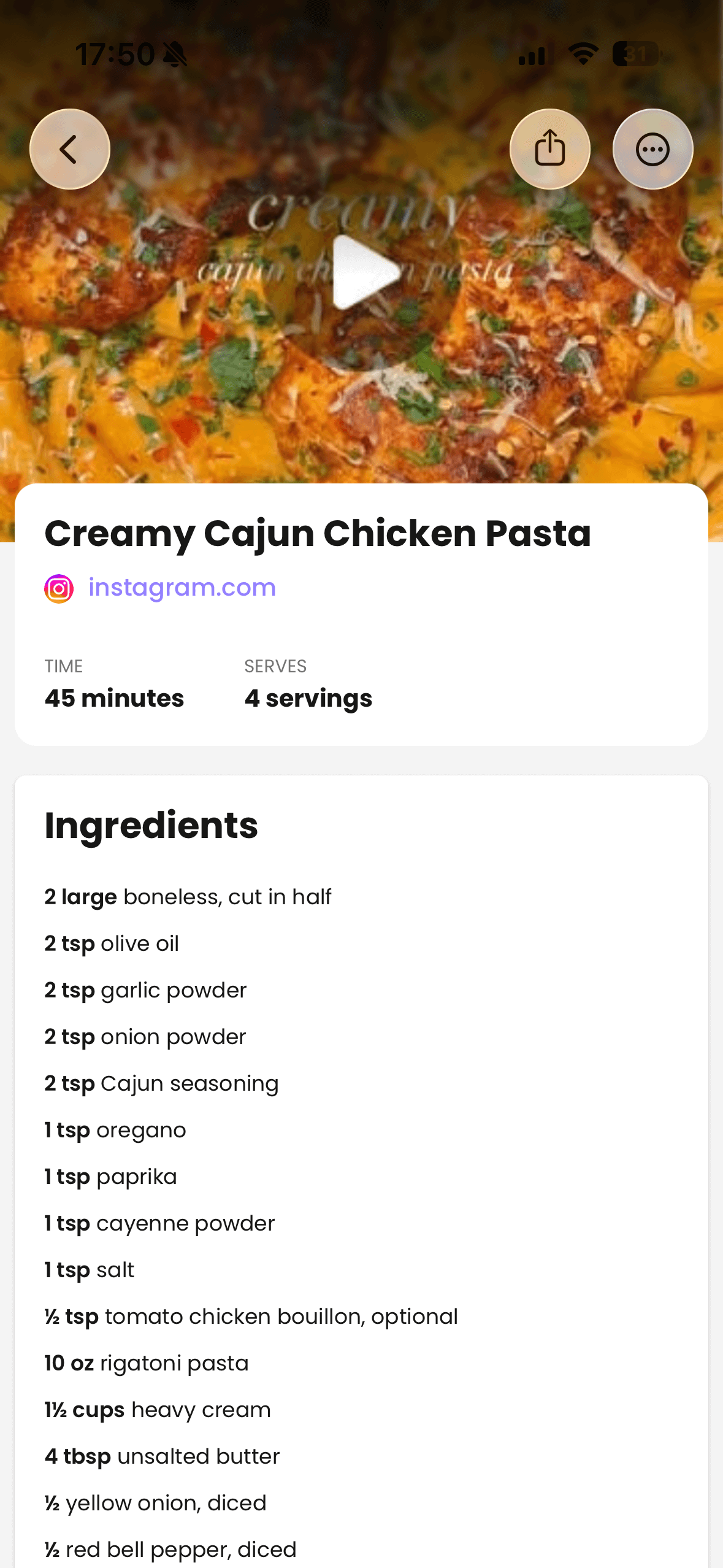Screen dimensions: 723x1568
Task: Tap the Creamy Cajun Chicken Pasta title
Action: 318,532
